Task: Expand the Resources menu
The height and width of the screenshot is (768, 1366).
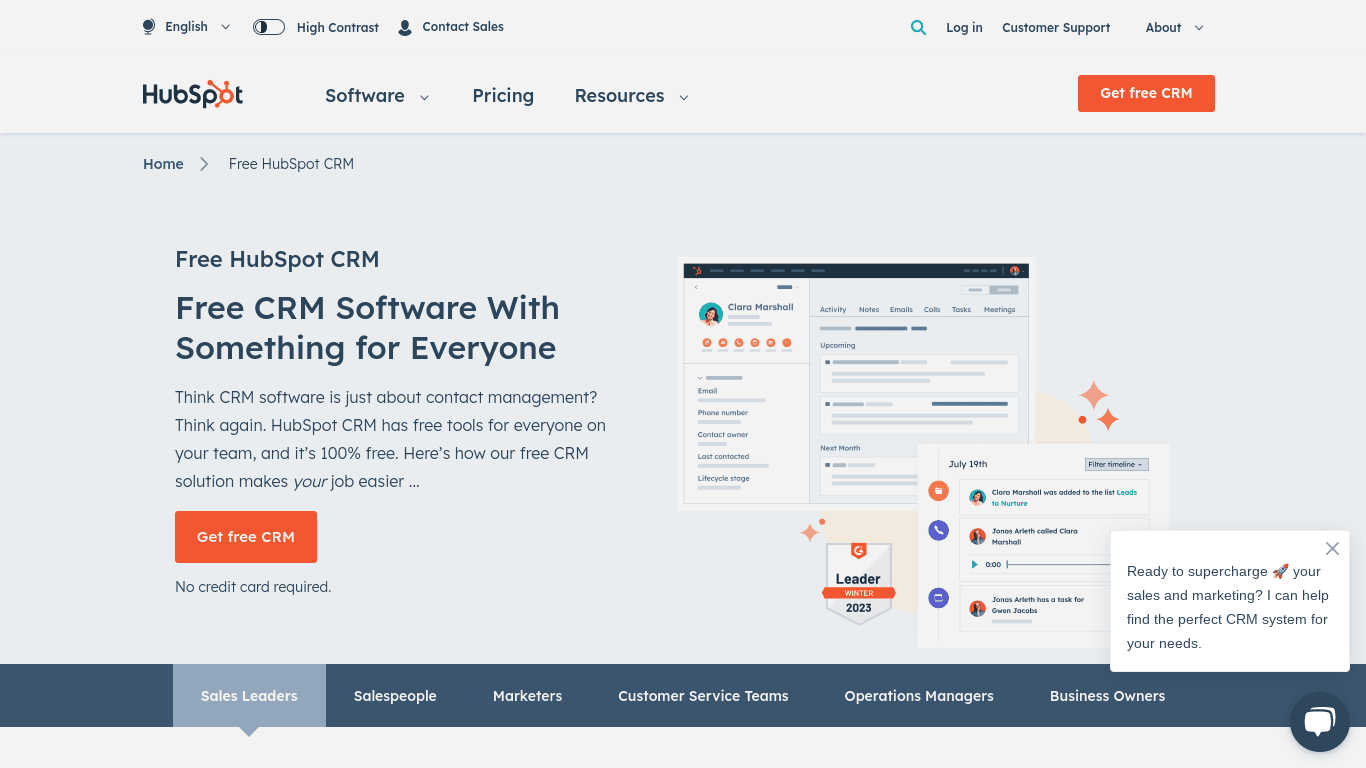Action: point(631,96)
